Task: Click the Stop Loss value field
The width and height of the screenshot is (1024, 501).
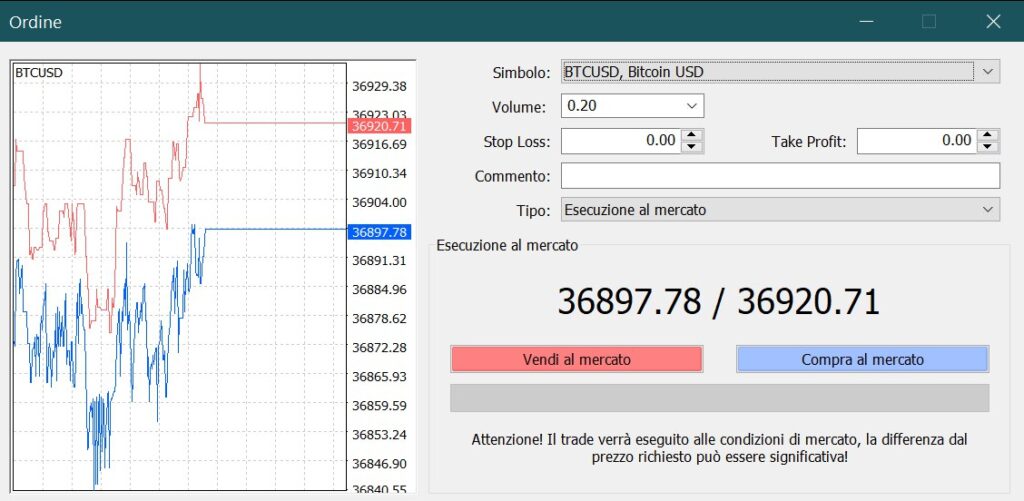Action: pyautogui.click(x=620, y=141)
